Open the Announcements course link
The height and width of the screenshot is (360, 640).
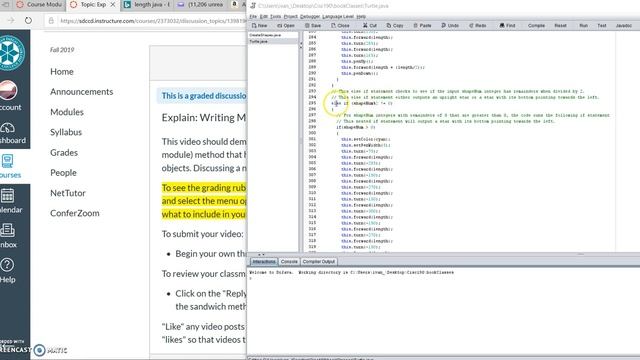pos(82,91)
